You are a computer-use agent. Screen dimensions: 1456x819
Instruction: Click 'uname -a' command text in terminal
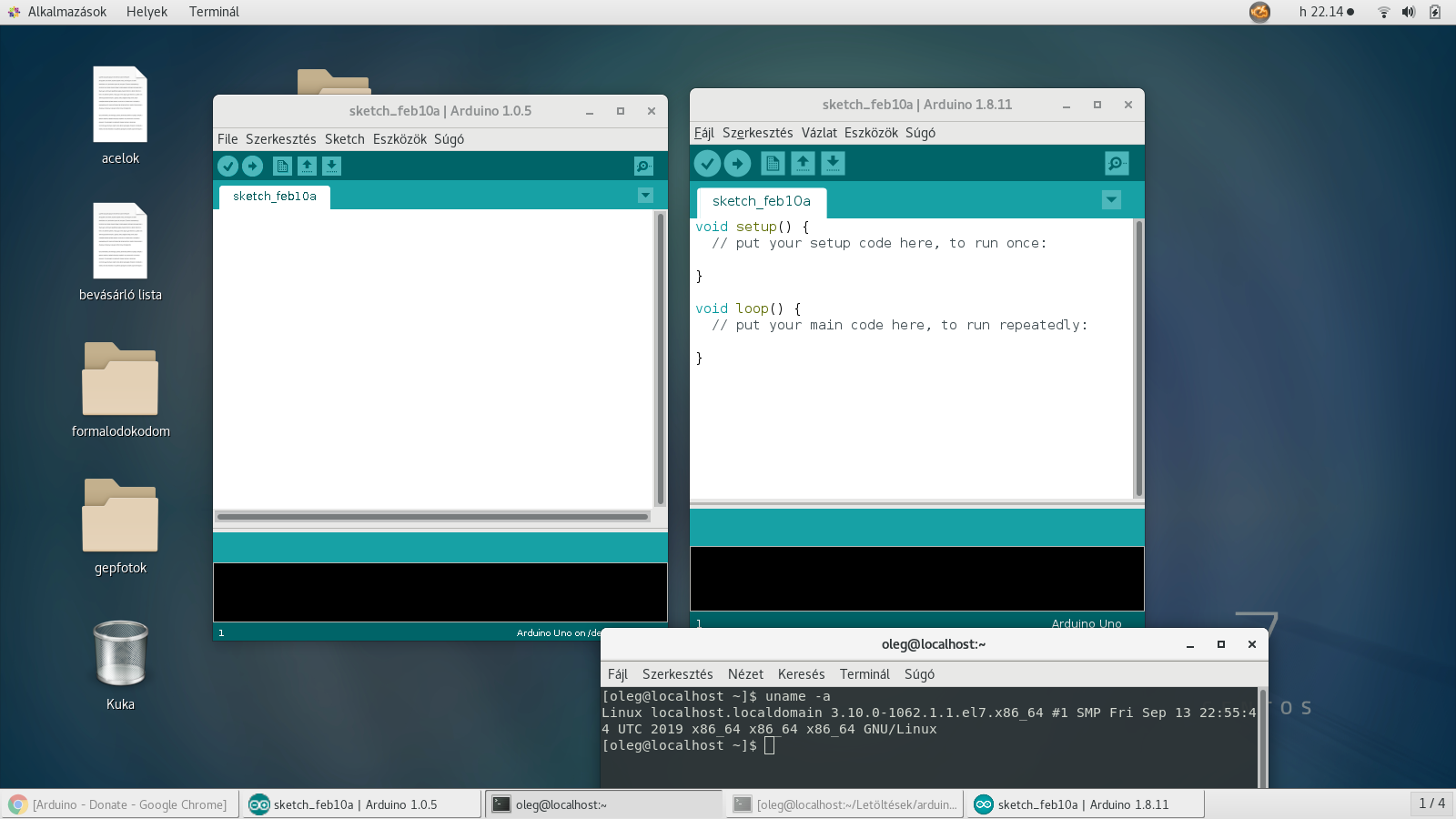pyautogui.click(x=797, y=696)
